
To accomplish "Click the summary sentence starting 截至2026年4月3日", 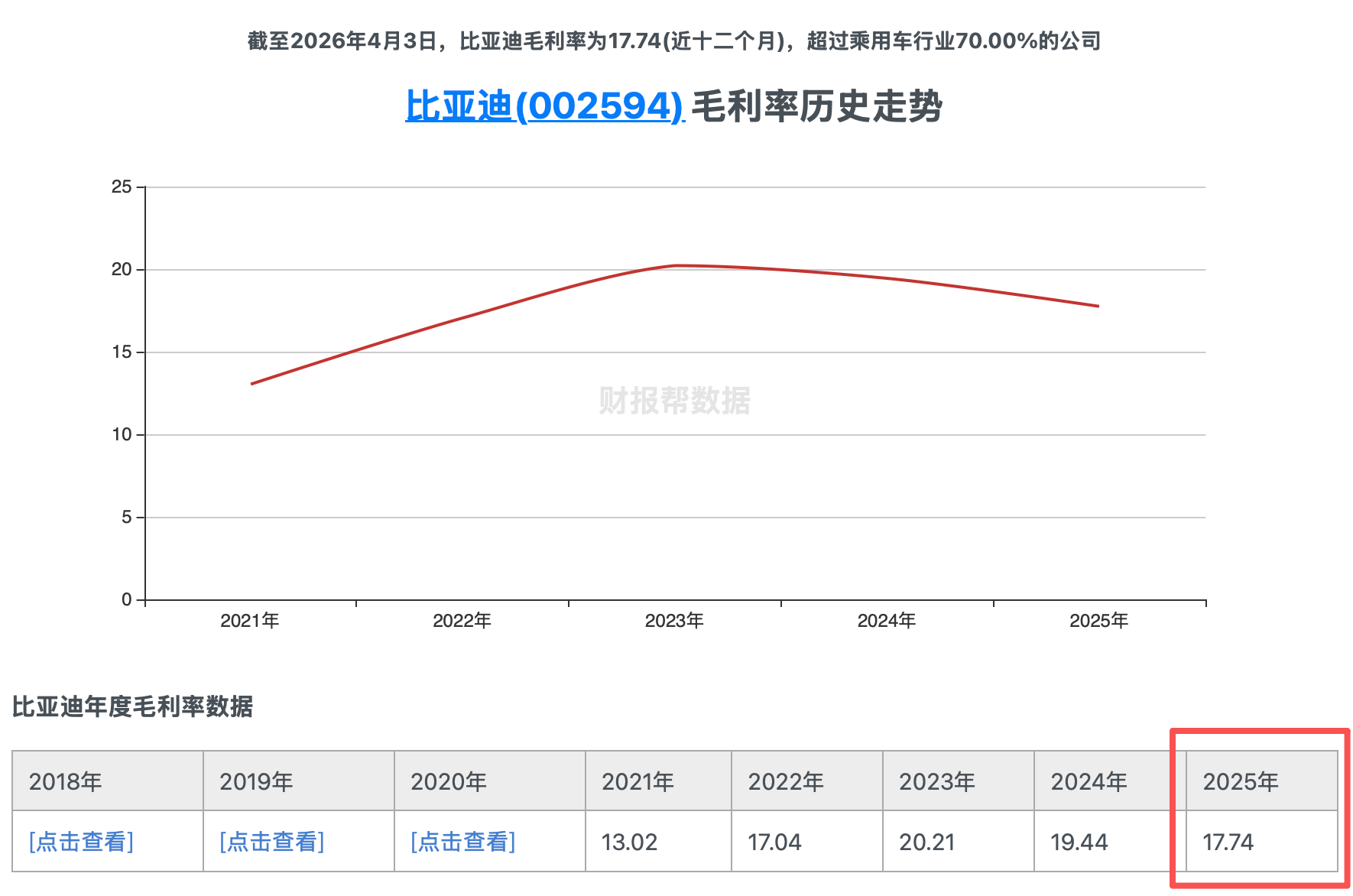I will coord(674,41).
